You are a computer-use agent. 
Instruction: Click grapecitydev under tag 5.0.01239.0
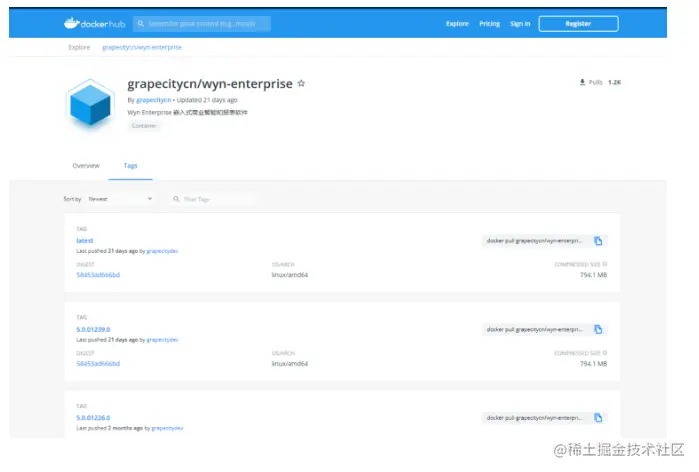pos(162,340)
